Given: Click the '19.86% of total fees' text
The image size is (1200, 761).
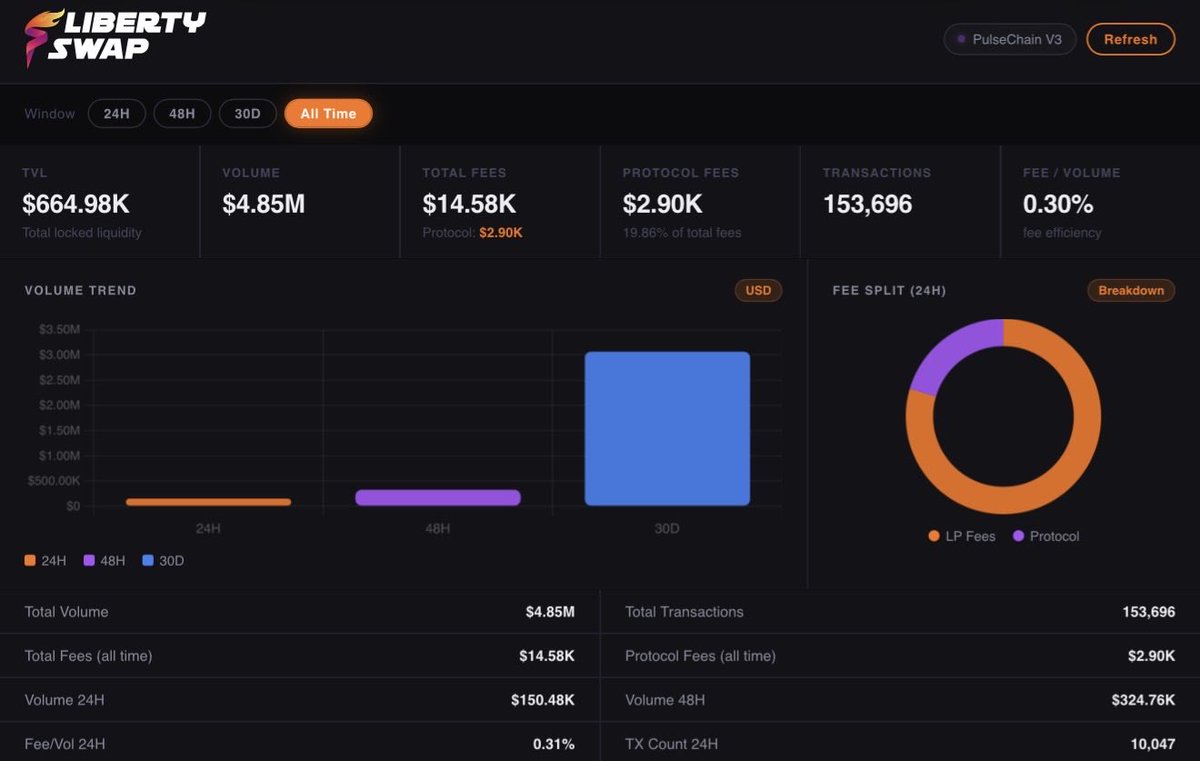Looking at the screenshot, I should pos(682,233).
